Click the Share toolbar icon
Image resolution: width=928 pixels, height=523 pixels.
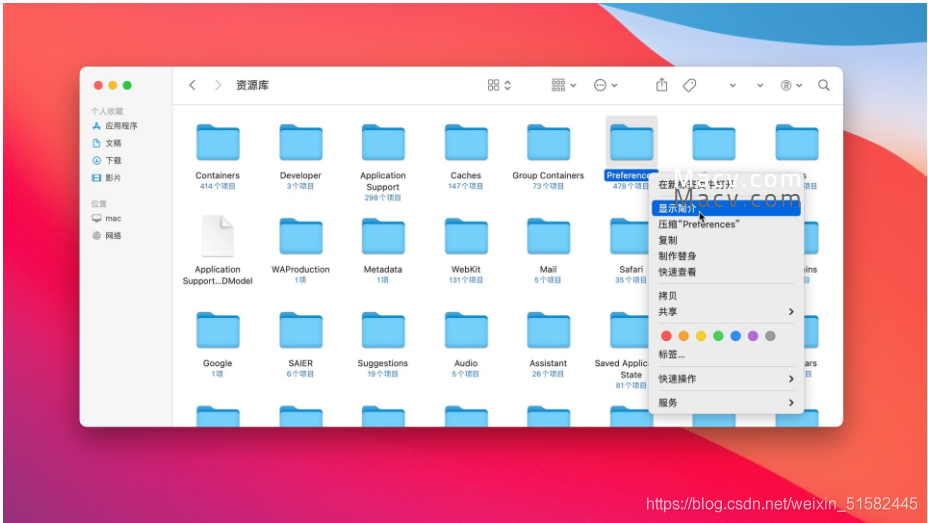pyautogui.click(x=662, y=85)
